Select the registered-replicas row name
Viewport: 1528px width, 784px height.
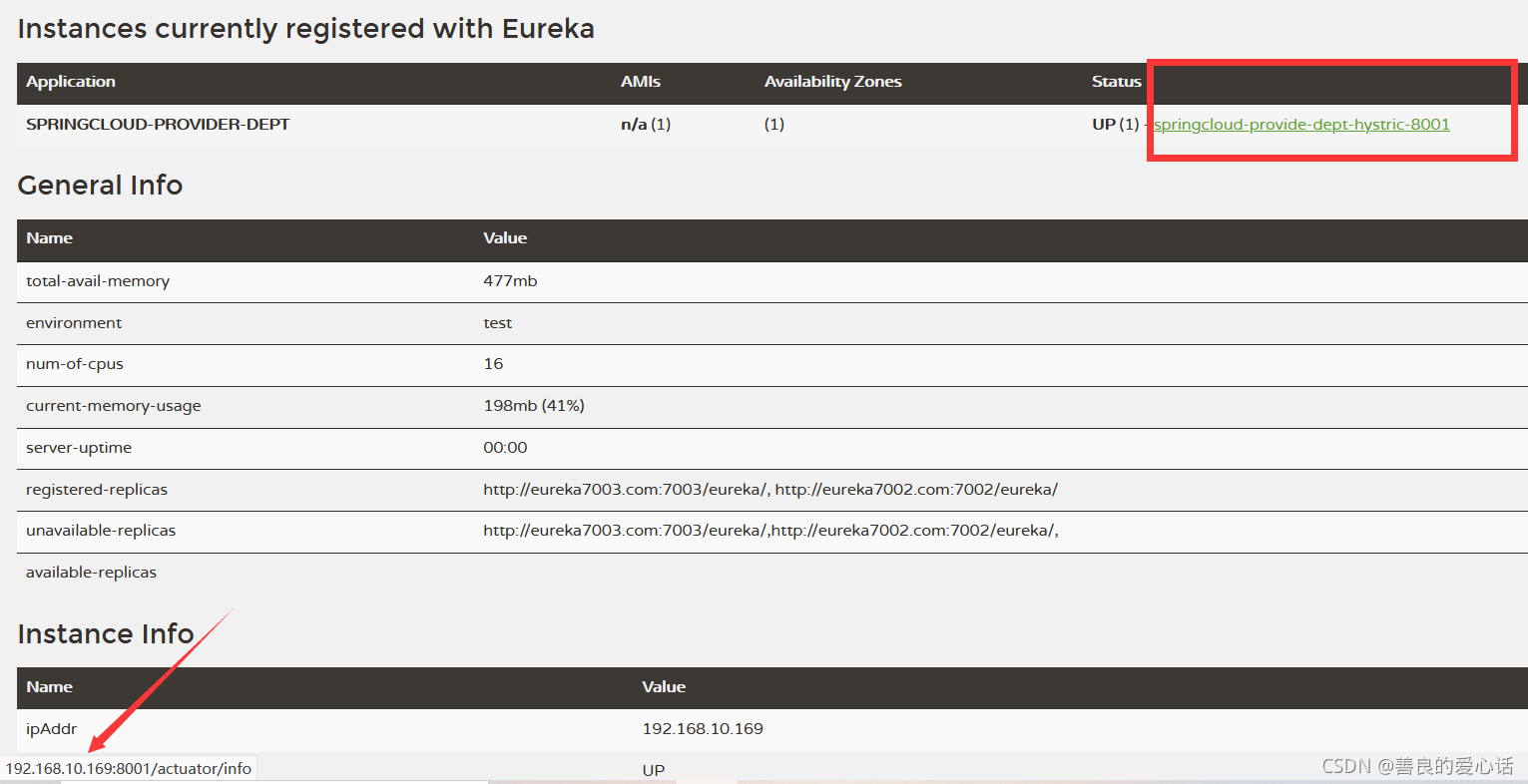(97, 490)
